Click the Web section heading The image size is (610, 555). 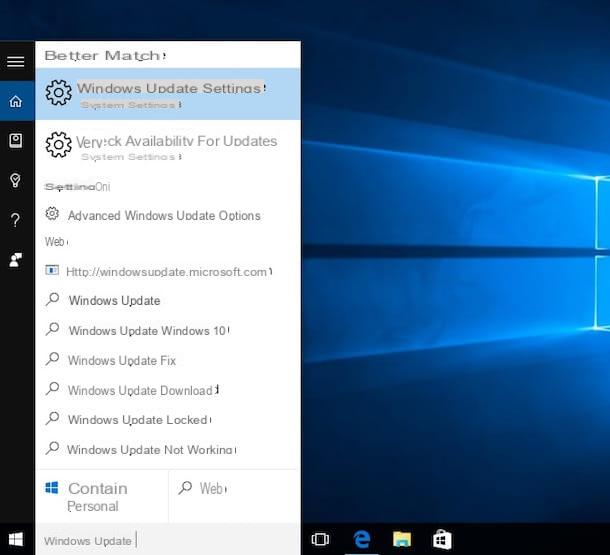57,242
